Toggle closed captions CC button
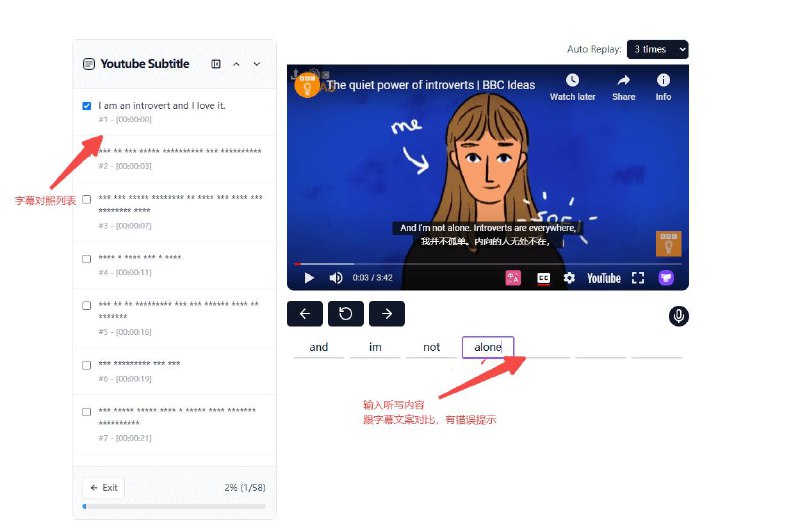Screen dimensions: 800x530 point(543,278)
